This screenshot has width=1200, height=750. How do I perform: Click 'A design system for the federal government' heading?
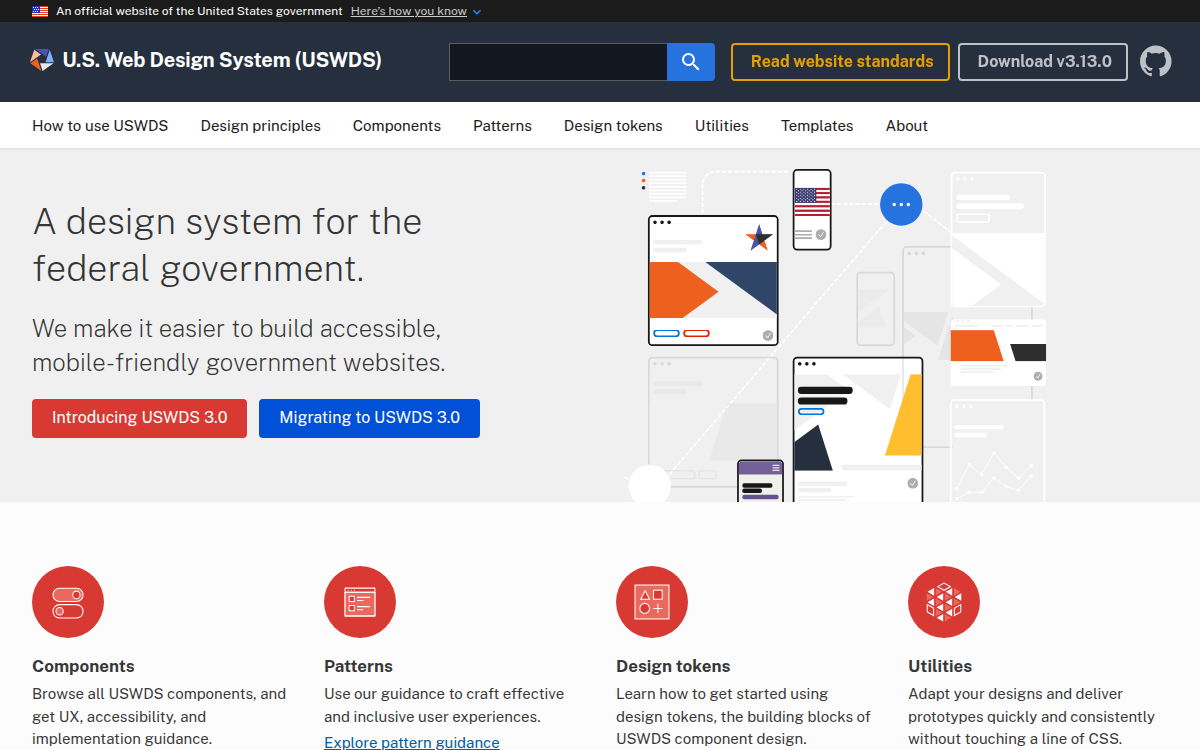227,245
